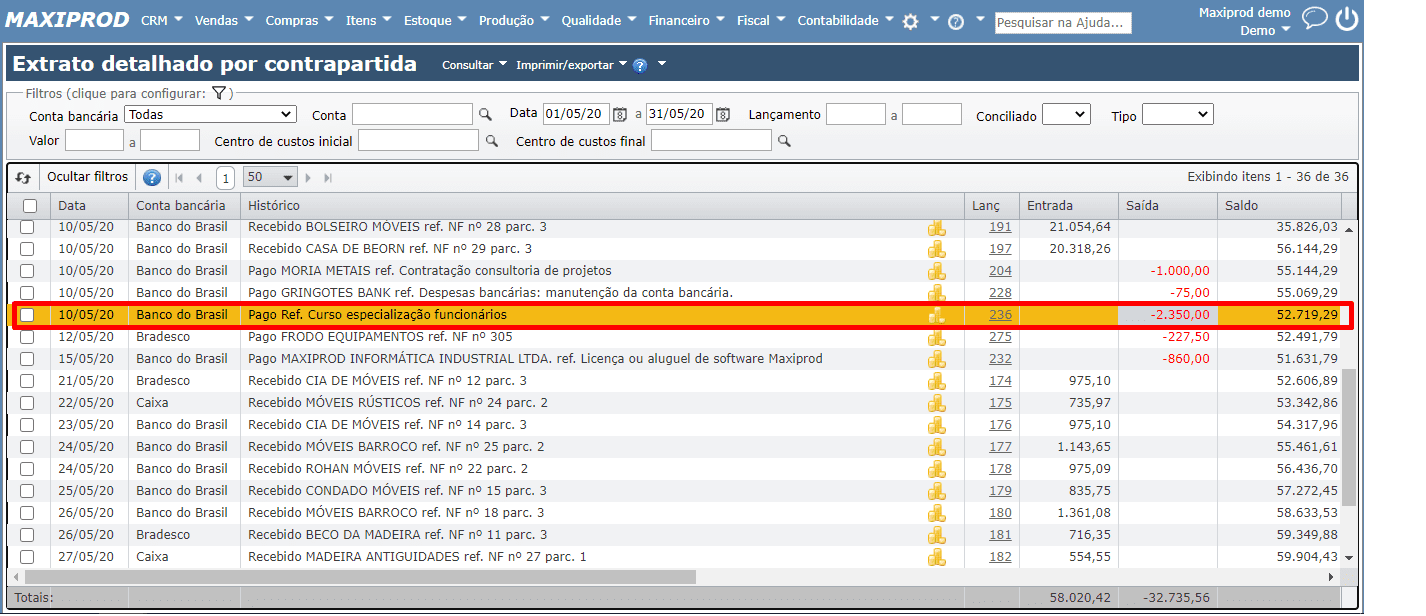1426x616 pixels.
Task: Click magnifier beside Centro de custos final
Action: pos(784,142)
